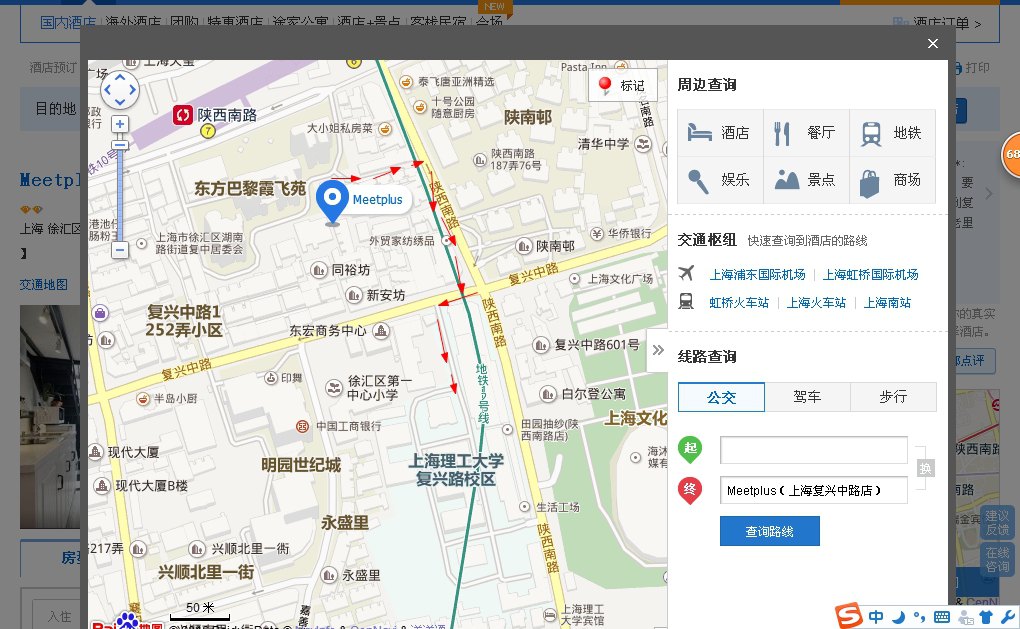Viewport: 1020px width, 629px height.
Task: Open 国内酒店 tab in background page
Action: (68, 23)
